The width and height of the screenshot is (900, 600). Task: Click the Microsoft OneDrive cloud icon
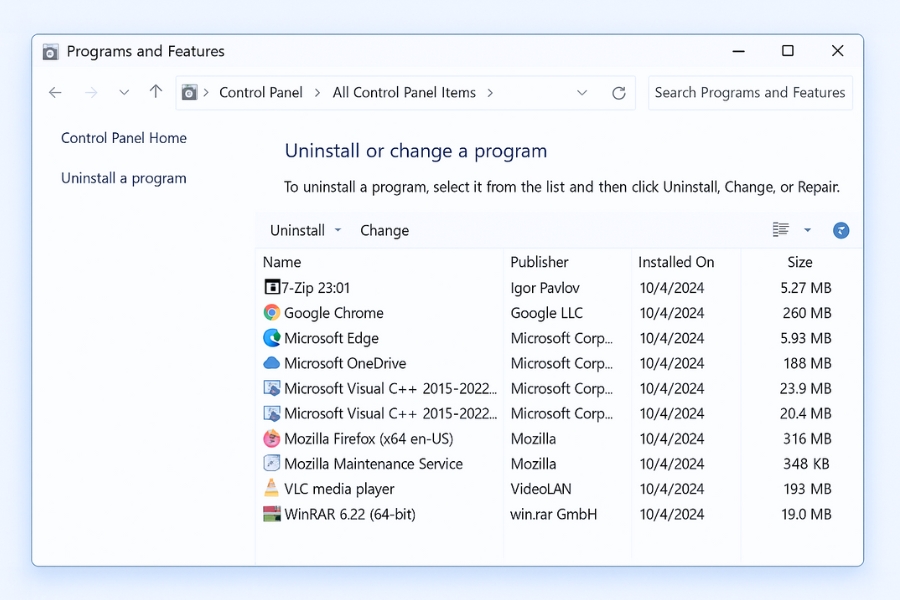272,363
